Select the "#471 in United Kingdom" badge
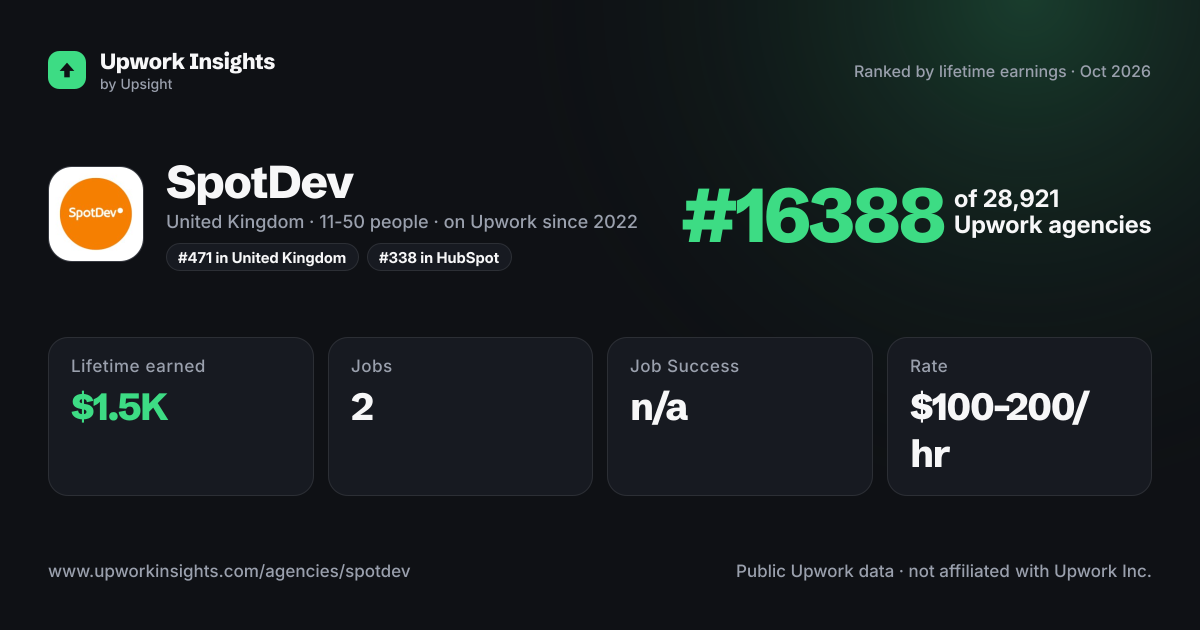This screenshot has height=630, width=1200. (262, 258)
